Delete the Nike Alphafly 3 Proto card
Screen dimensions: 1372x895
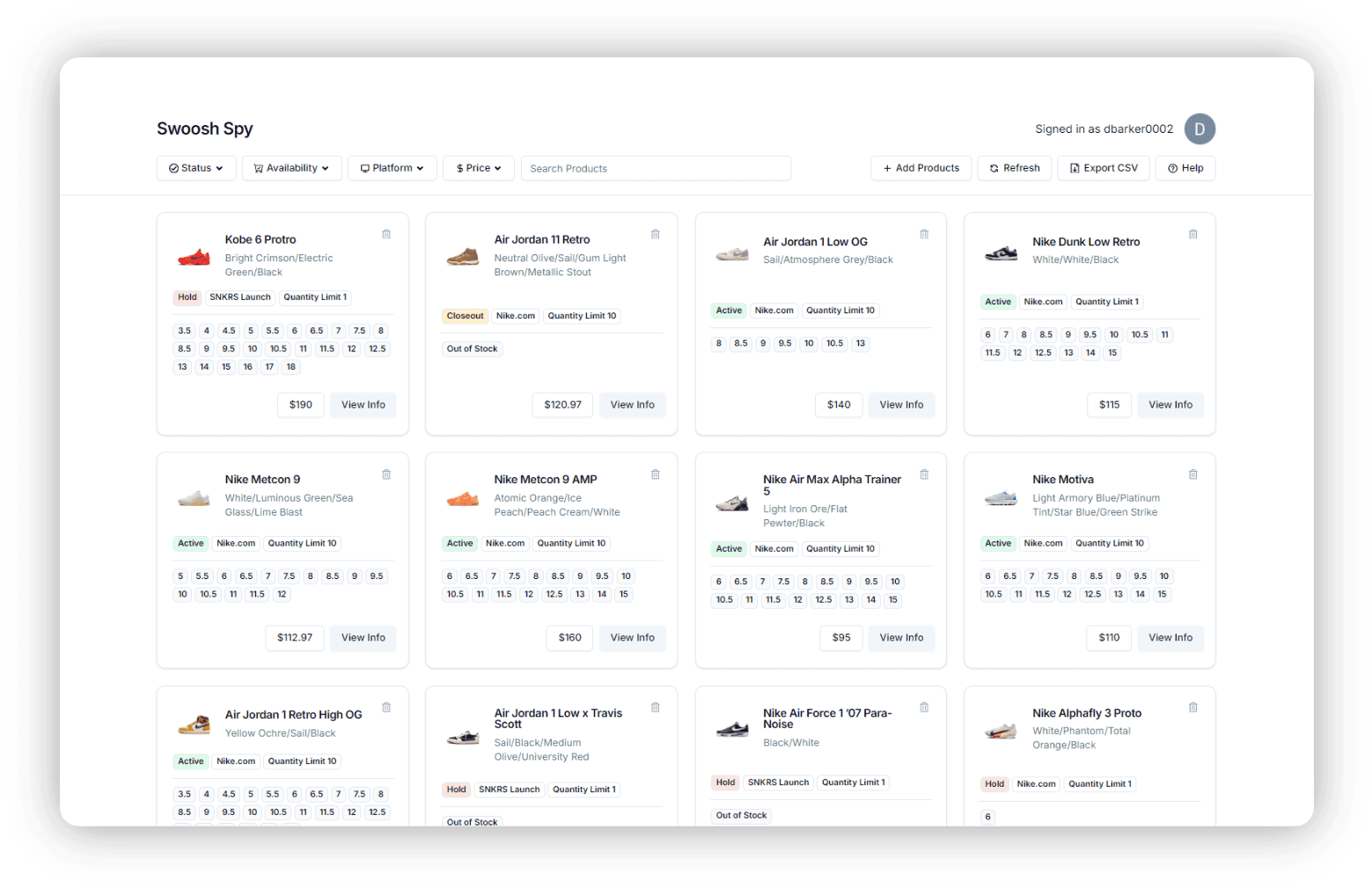point(1193,708)
